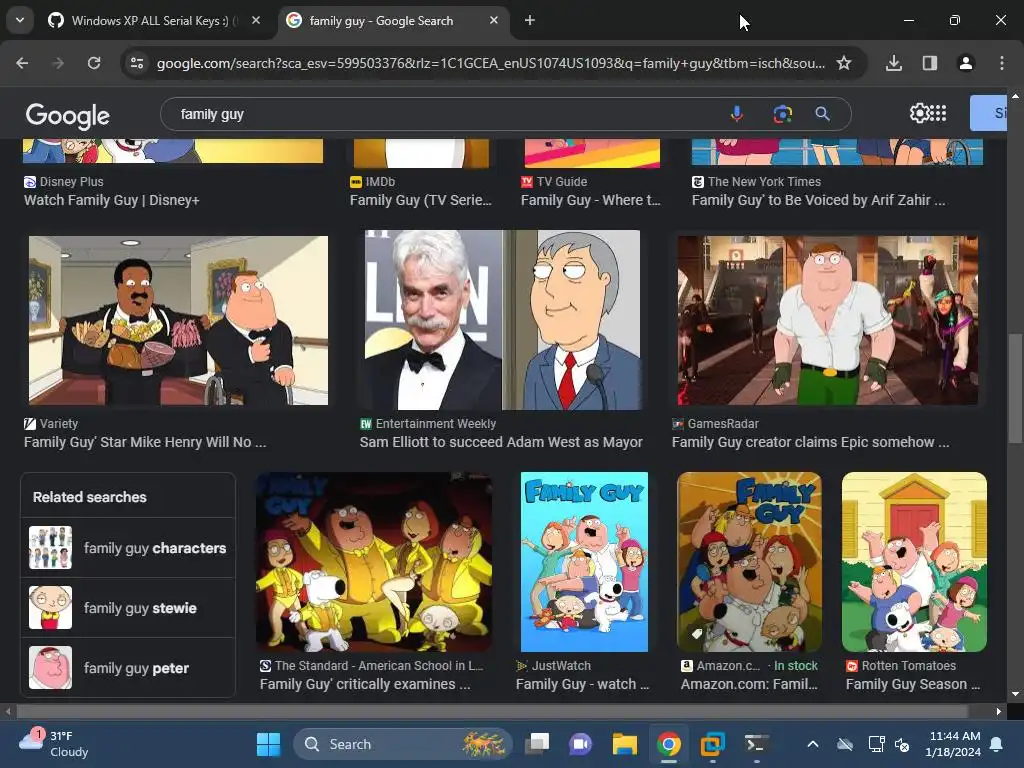Image resolution: width=1024 pixels, height=768 pixels.
Task: Focus the browser address bar URL
Action: (490, 63)
